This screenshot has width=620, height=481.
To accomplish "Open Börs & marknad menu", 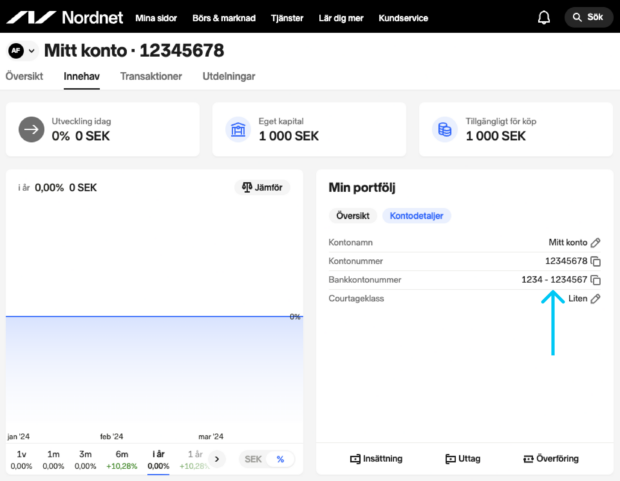I will click(x=224, y=18).
